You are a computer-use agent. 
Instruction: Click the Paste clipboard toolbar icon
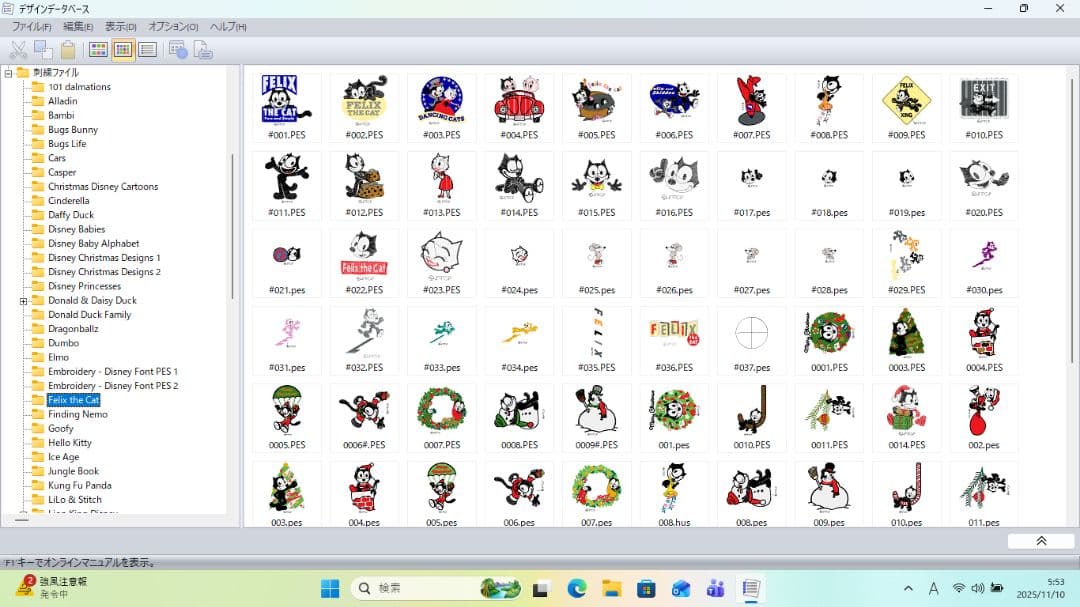point(68,50)
